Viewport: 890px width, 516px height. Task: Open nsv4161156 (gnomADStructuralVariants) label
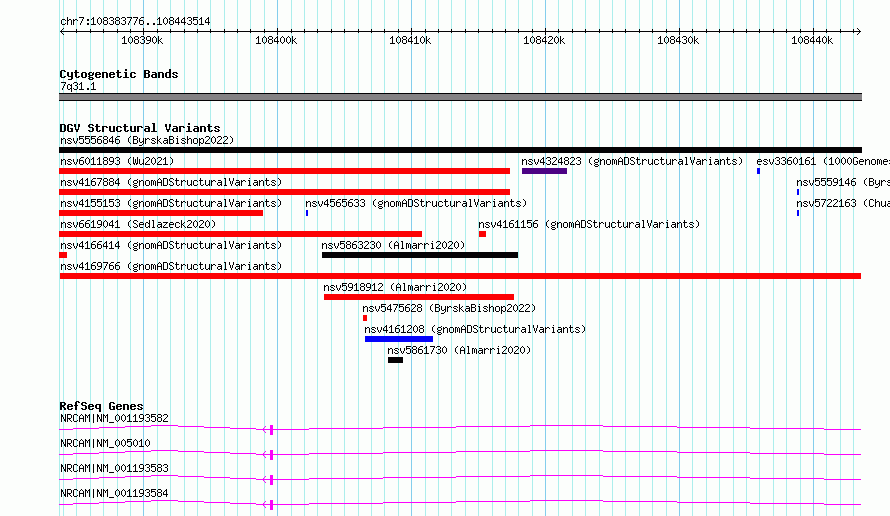point(589,224)
